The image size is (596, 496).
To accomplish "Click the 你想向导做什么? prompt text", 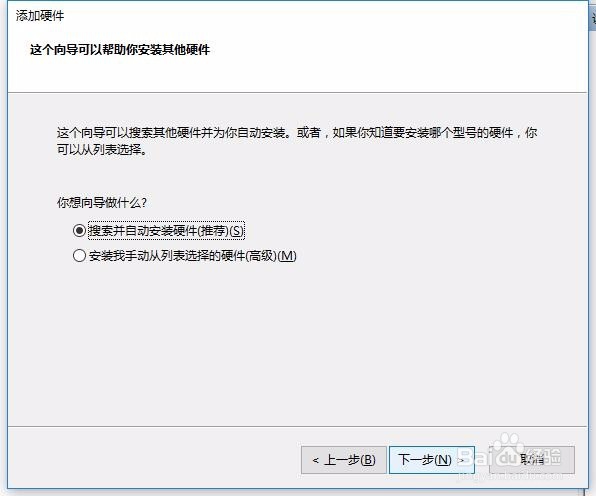I will pyautogui.click(x=101, y=203).
